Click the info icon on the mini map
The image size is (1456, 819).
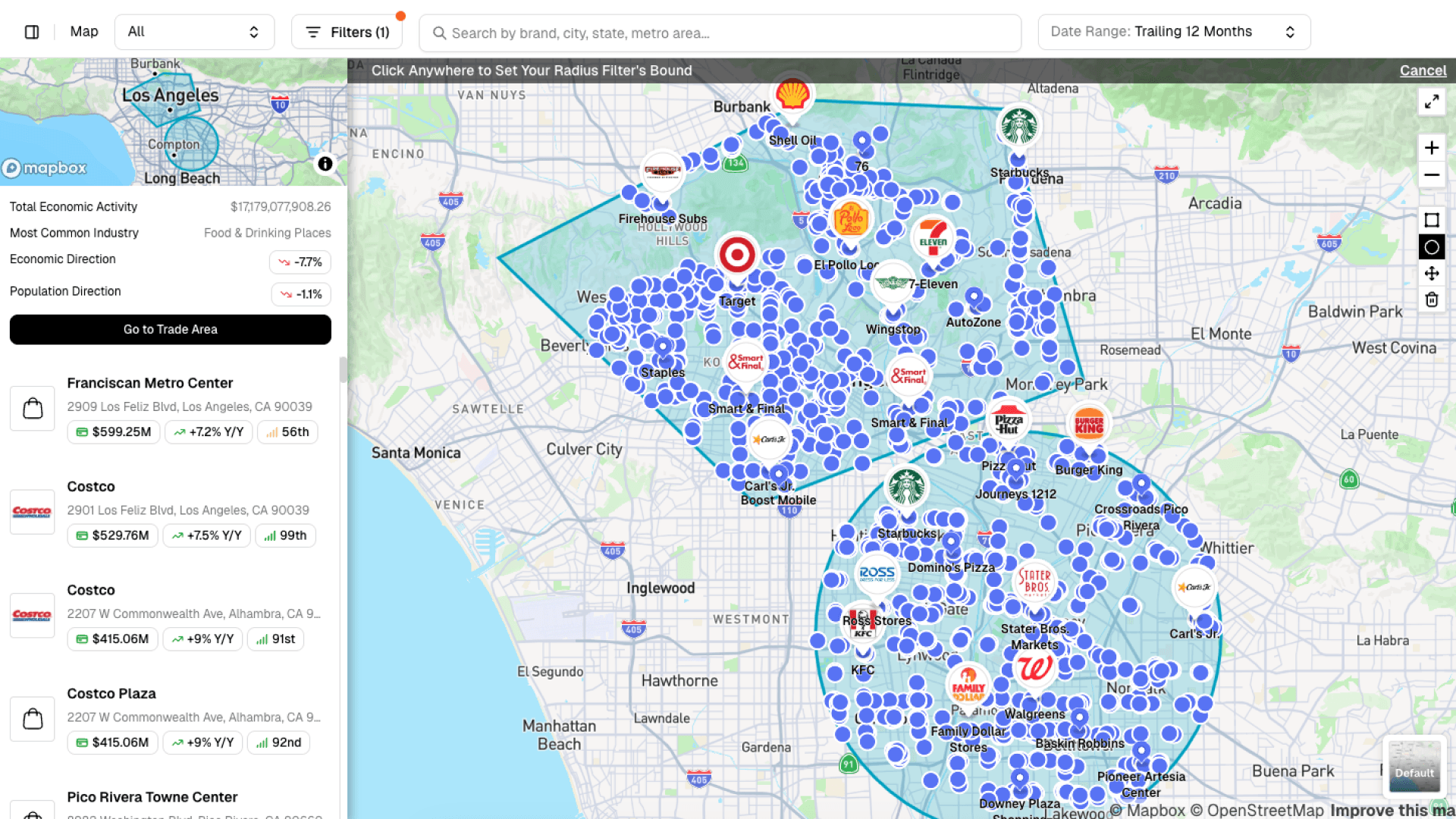coord(325,164)
